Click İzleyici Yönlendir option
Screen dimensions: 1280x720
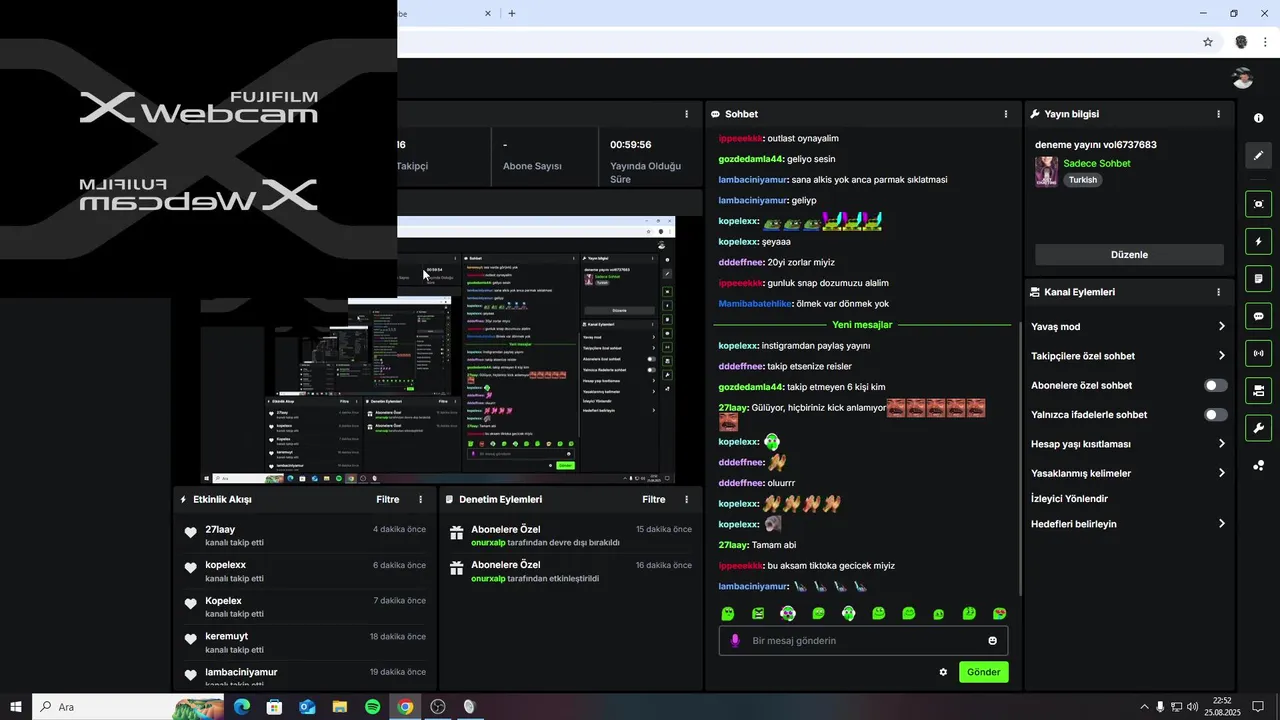[1069, 499]
